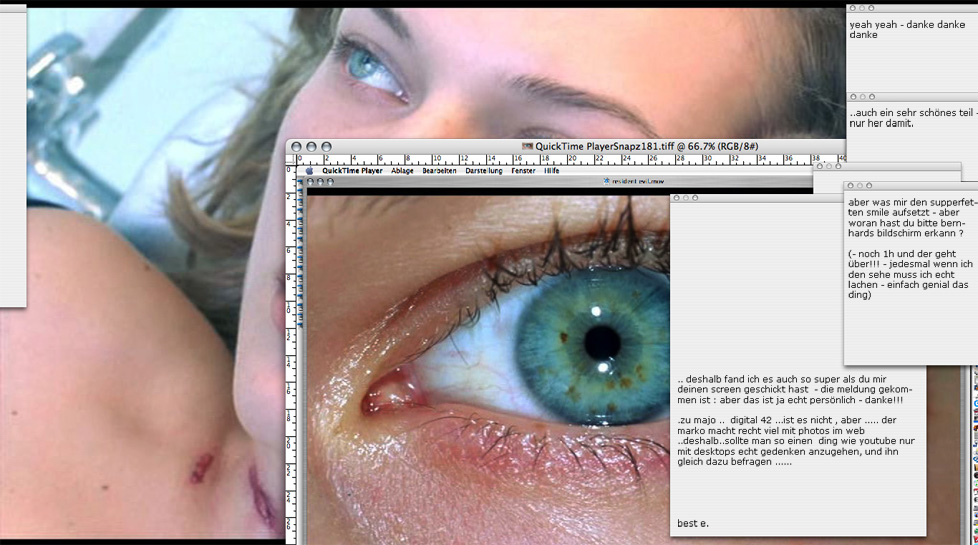Screen dimensions: 978x545
Task: Open the Apple menu in the captured menu bar
Action: coord(310,171)
